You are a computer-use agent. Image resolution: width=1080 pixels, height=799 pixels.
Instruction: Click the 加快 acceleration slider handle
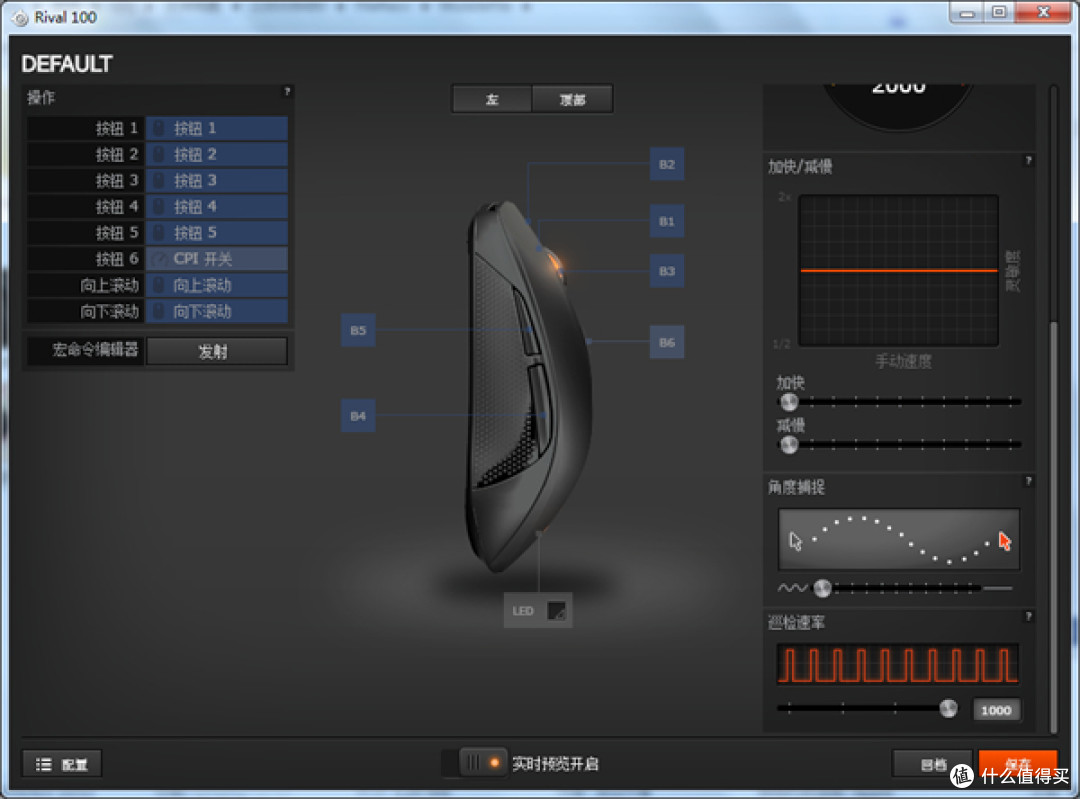789,402
